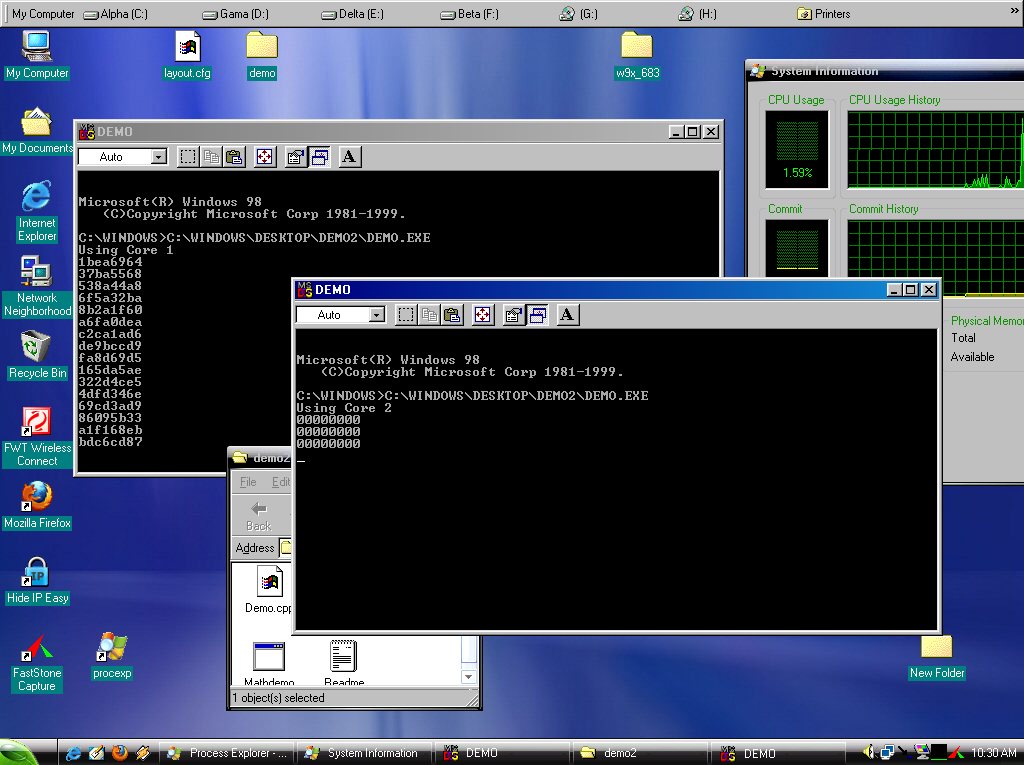Open Font settings (A) in Core 1 DEMO window

click(349, 157)
